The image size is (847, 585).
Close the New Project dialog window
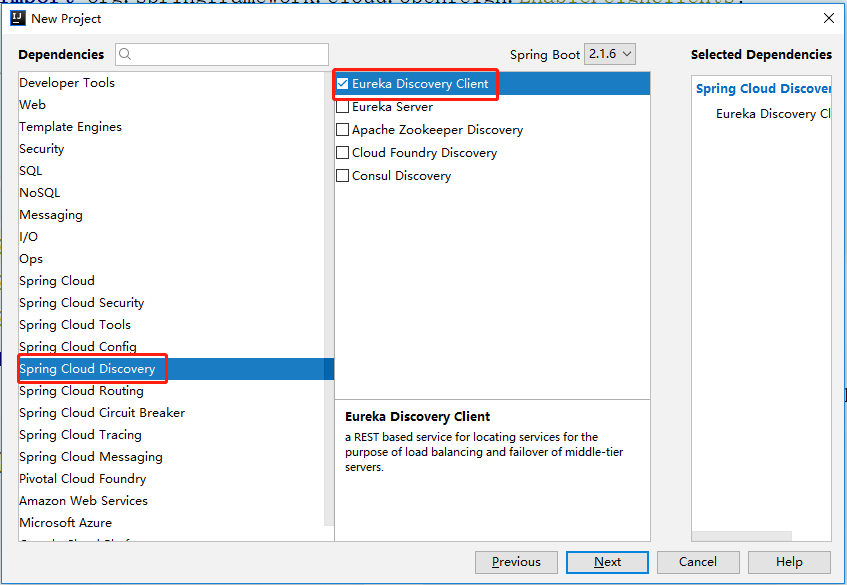click(x=829, y=18)
